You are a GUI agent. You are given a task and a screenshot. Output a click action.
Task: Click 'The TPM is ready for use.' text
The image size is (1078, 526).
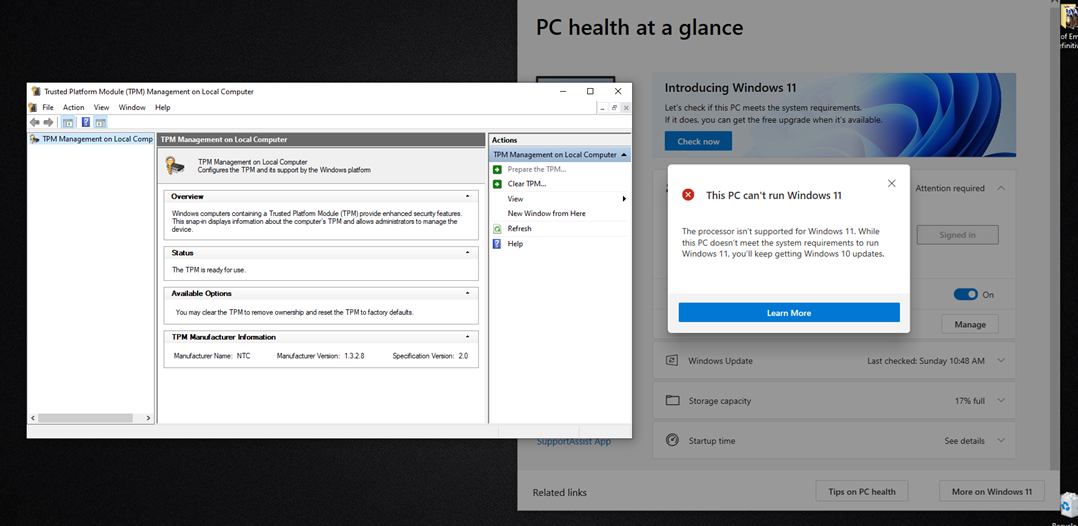pos(208,270)
